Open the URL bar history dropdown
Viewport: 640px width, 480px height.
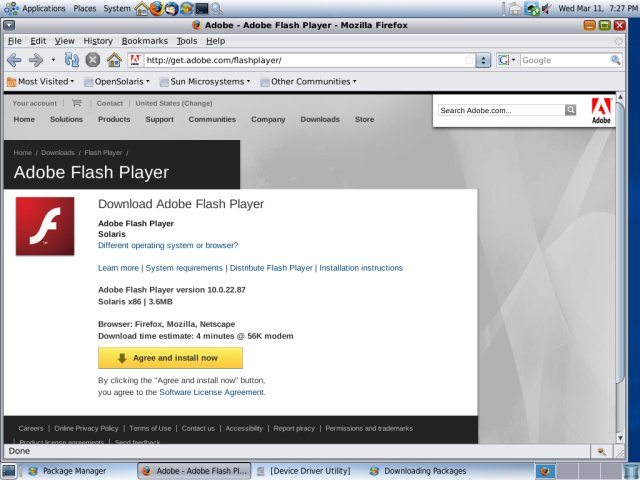483,60
